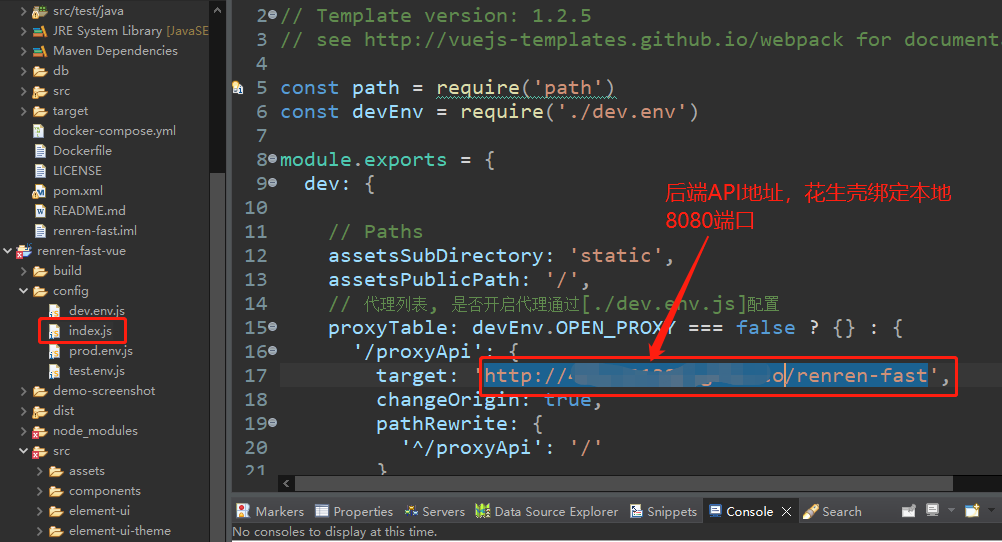
Task: Select the renren-fast.iml file icon
Action: (x=40, y=231)
